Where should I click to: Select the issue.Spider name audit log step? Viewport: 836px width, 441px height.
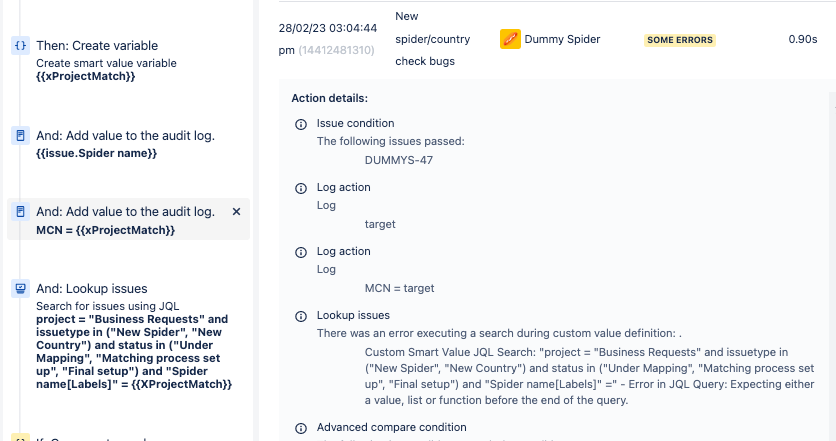coord(128,144)
